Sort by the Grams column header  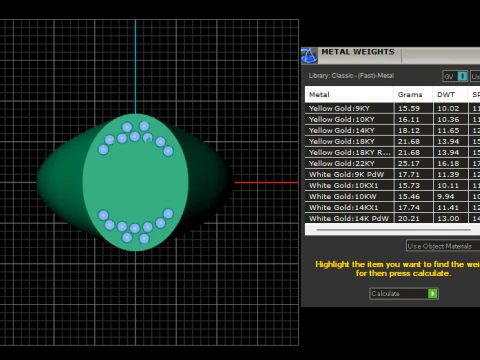pyautogui.click(x=413, y=95)
